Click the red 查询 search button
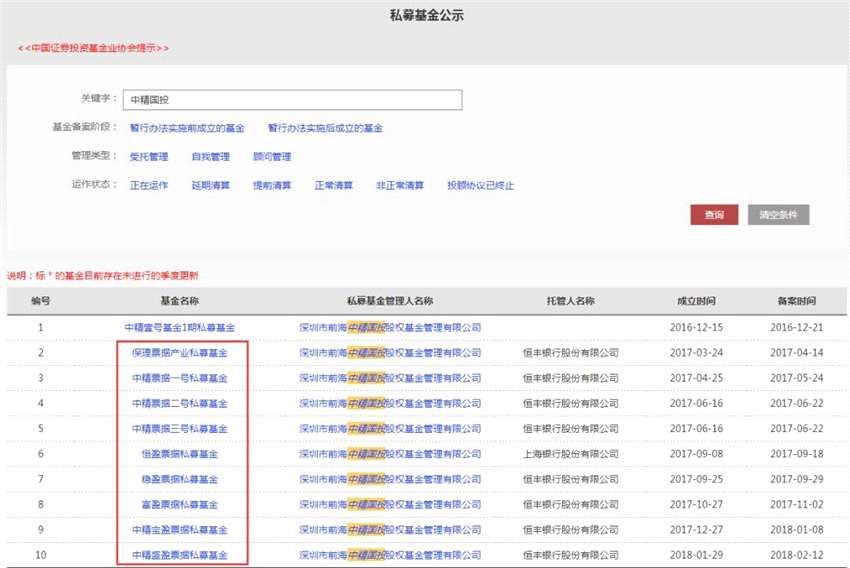850x568 pixels. click(713, 215)
